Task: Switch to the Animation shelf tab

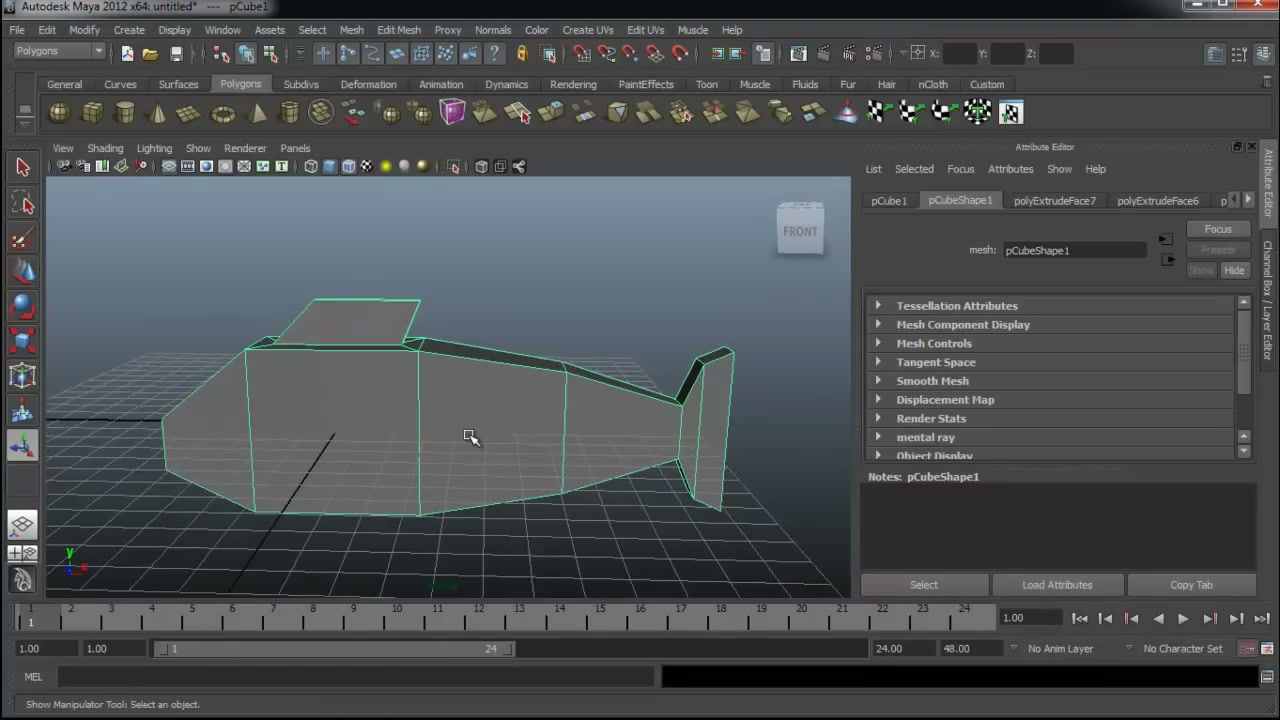Action: pos(441,85)
